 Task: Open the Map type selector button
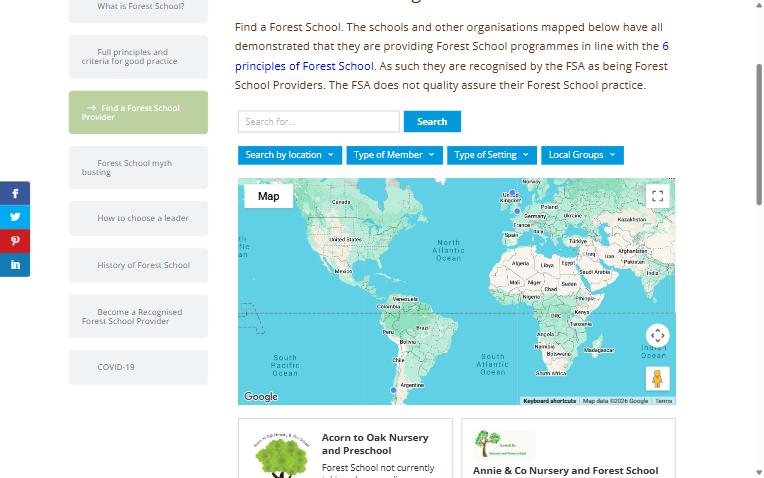[268, 196]
